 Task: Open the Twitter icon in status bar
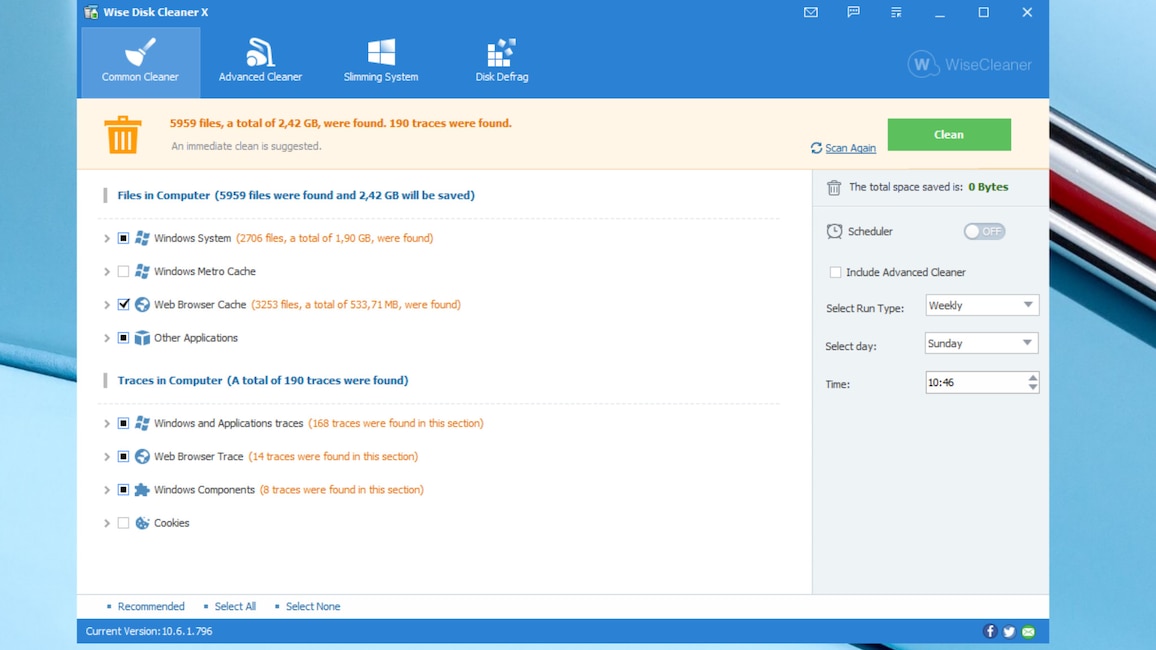coord(1009,632)
